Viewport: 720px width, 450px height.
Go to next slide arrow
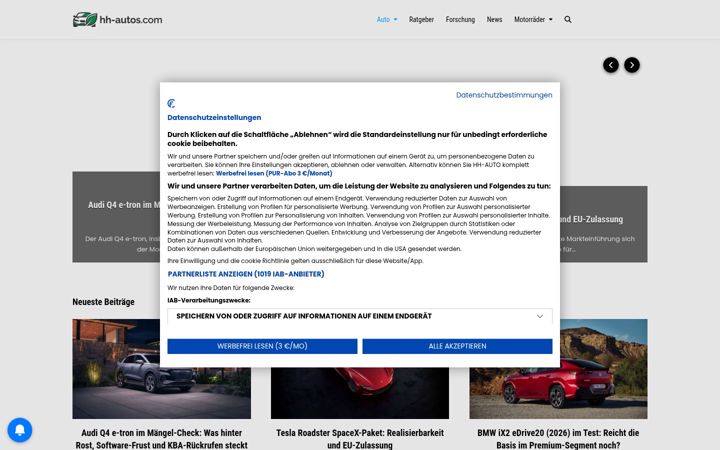point(632,65)
